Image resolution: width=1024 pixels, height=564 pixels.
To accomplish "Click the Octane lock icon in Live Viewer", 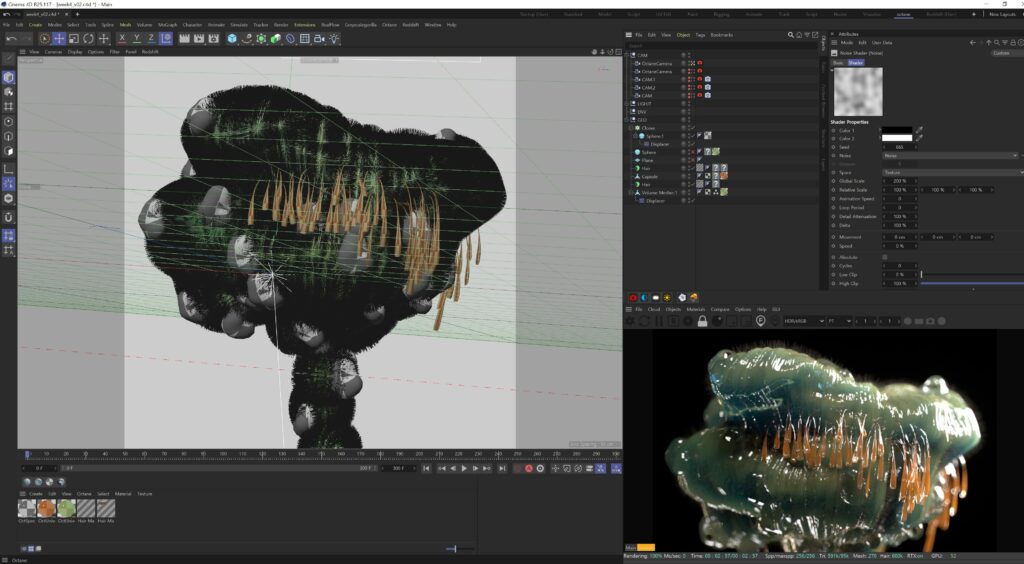I will click(703, 321).
